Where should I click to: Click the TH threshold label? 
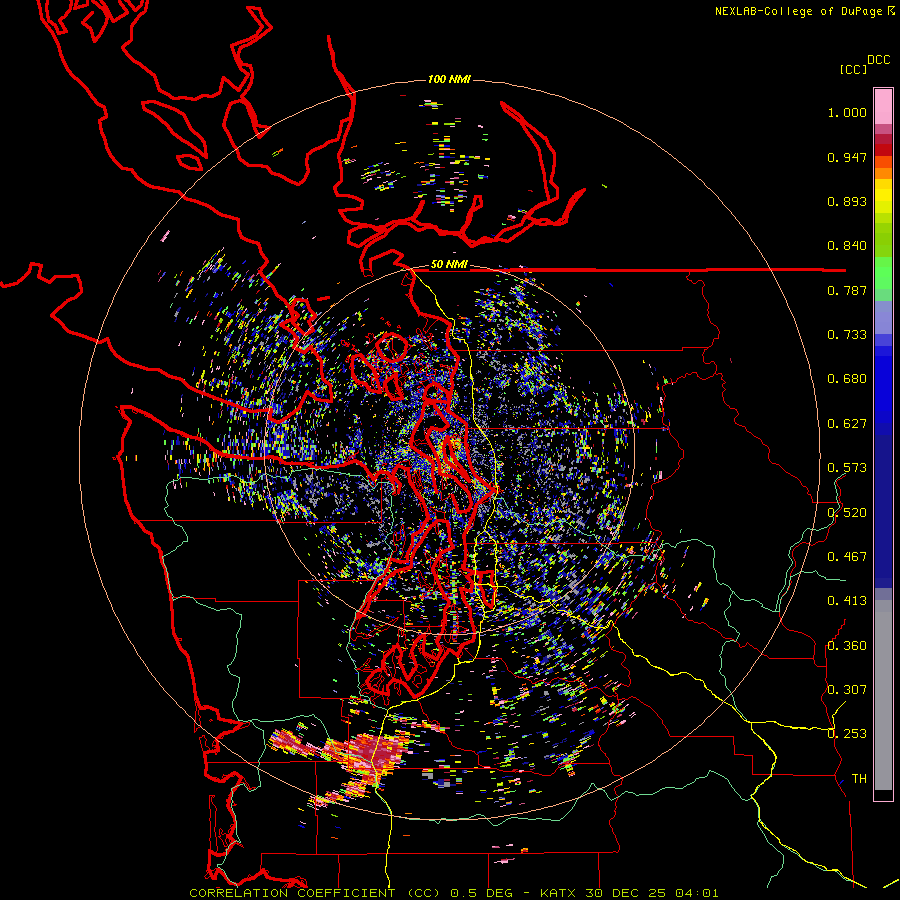click(859, 779)
